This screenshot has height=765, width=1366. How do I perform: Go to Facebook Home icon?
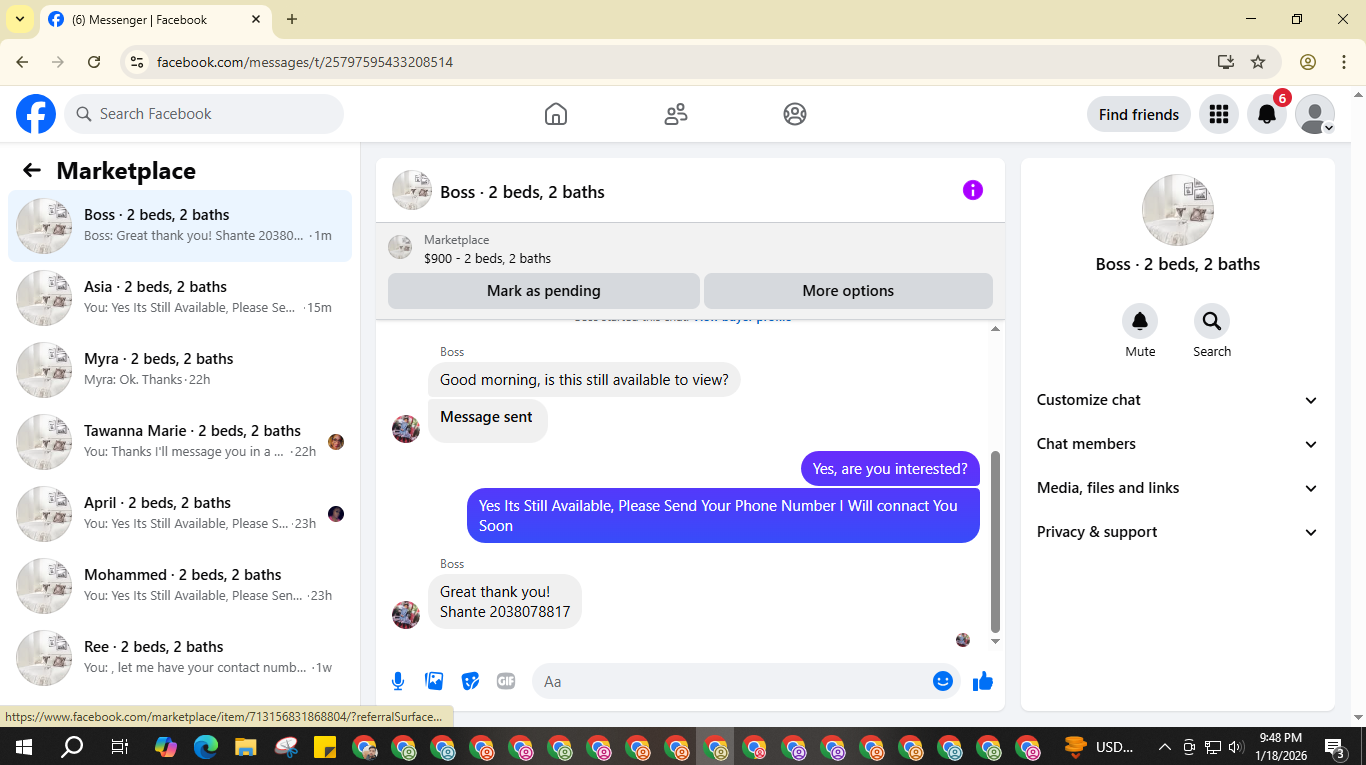[556, 114]
